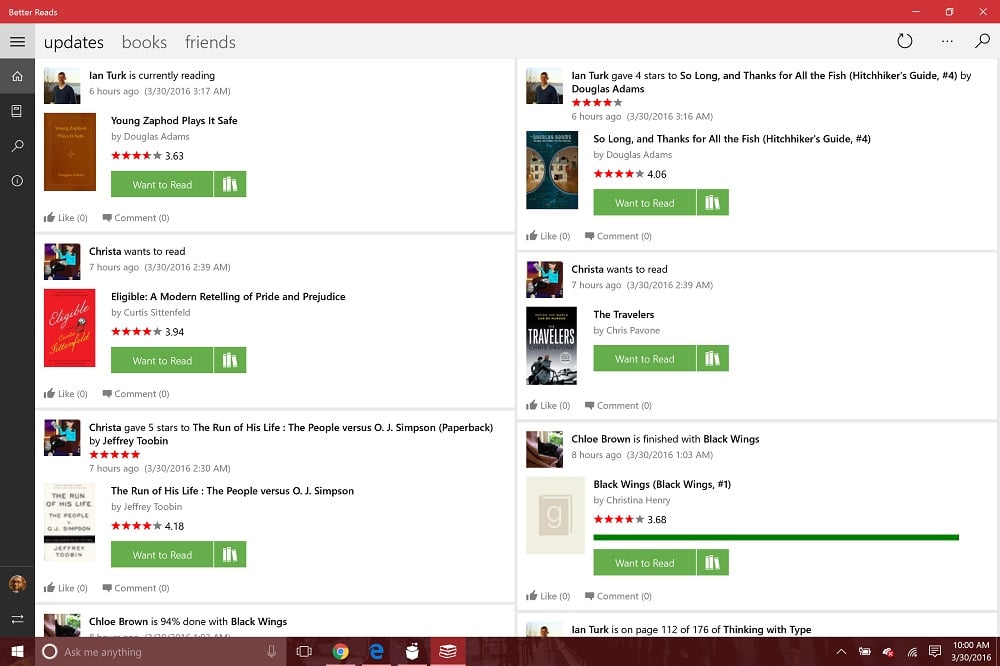Like Ian Turk's currently reading update
The image size is (1000, 666).
(66, 218)
